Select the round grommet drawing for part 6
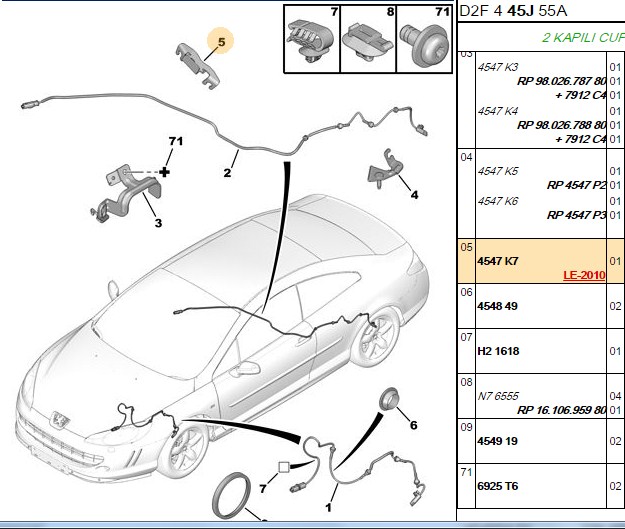Viewport: 625px width, 529px height. tap(389, 398)
